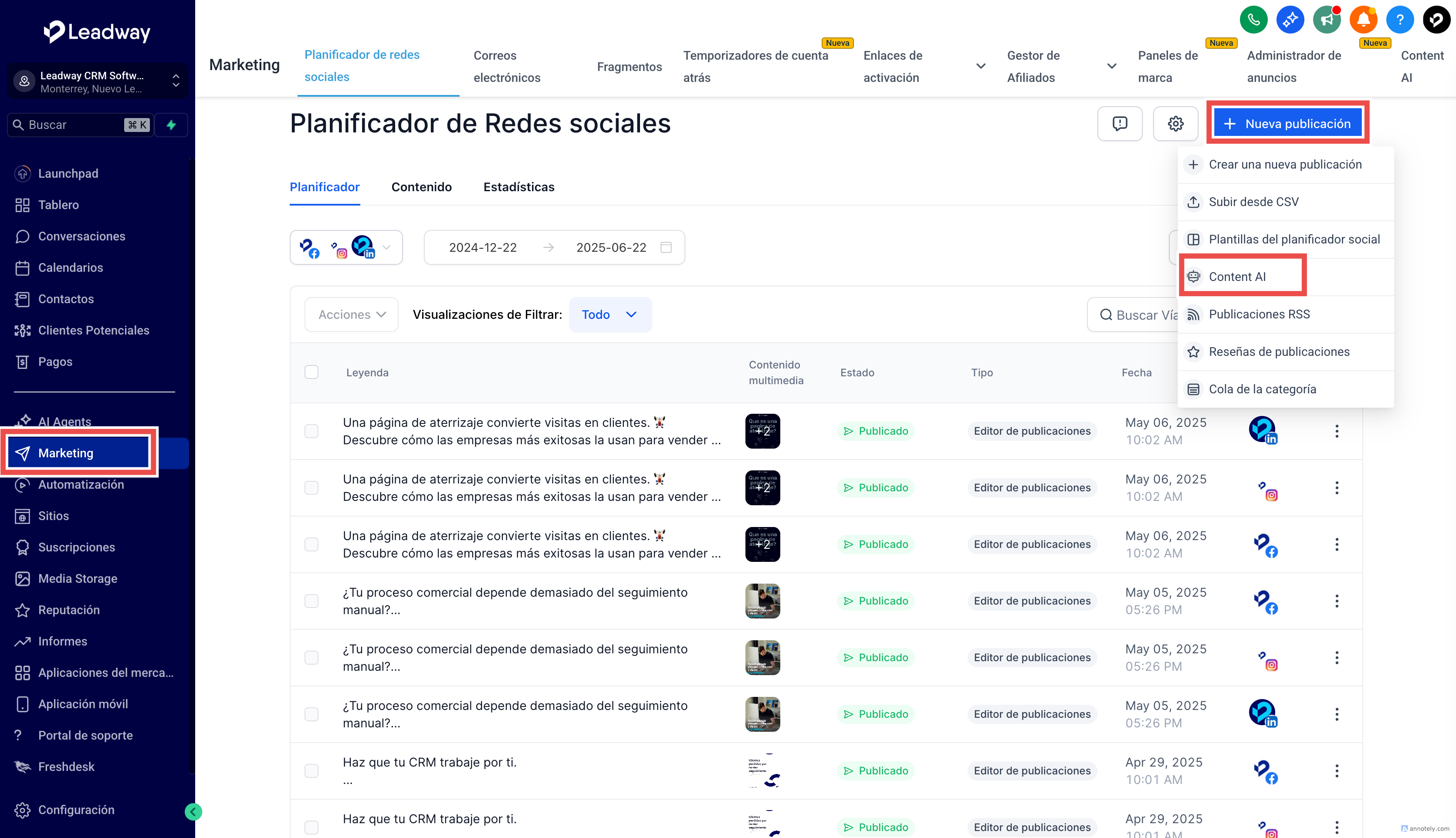Choose Subir desde CSV menu option
This screenshot has width=1456, height=838.
click(1253, 202)
